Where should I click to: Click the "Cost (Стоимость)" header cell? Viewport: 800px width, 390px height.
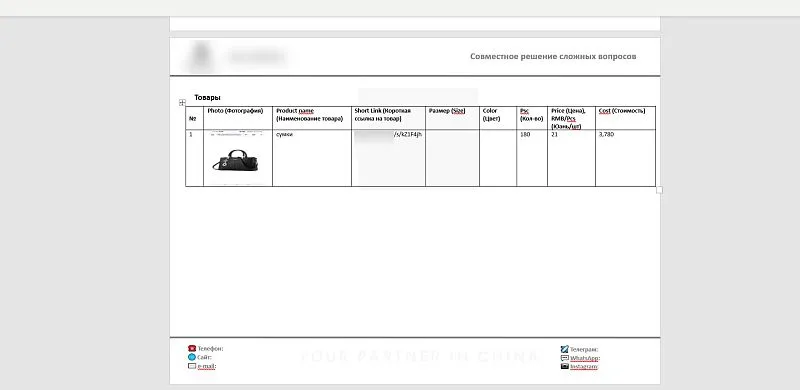point(626,118)
